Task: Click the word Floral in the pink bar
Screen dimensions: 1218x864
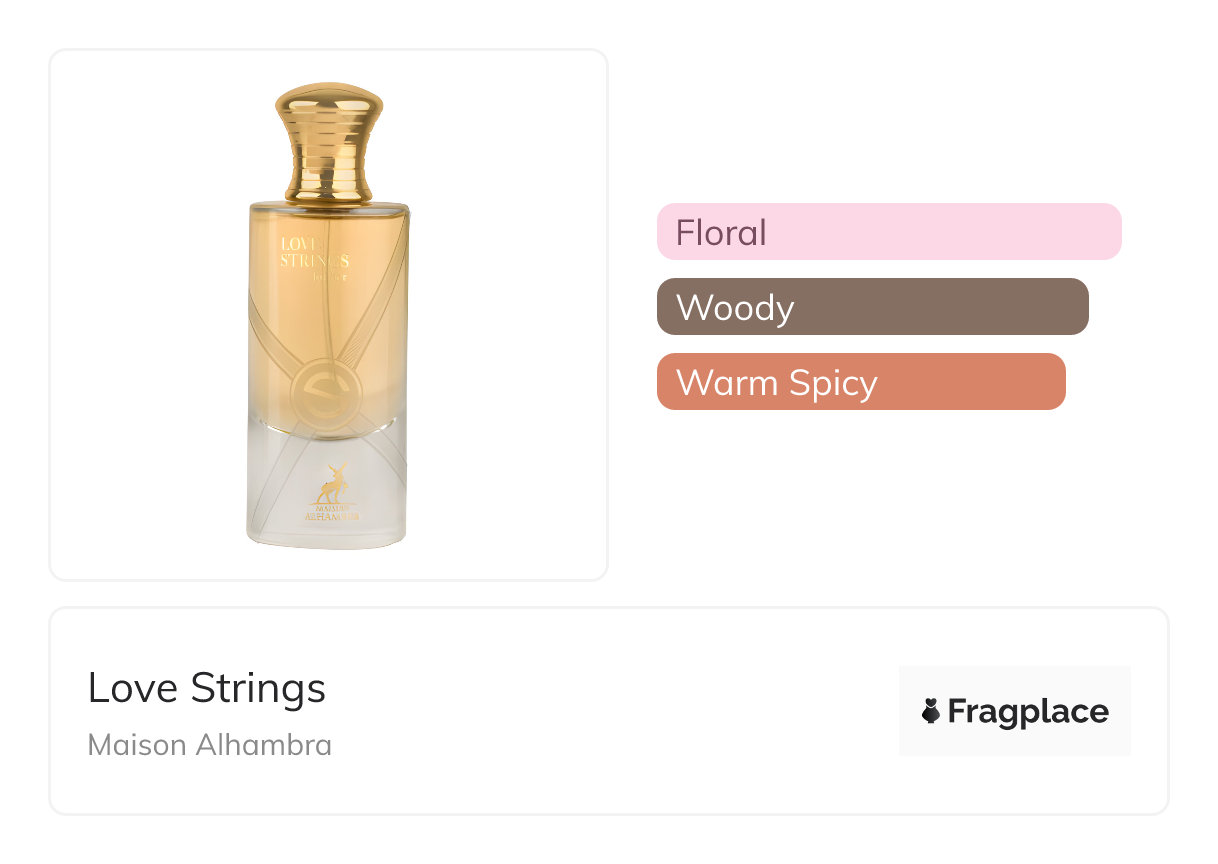Action: (x=720, y=232)
